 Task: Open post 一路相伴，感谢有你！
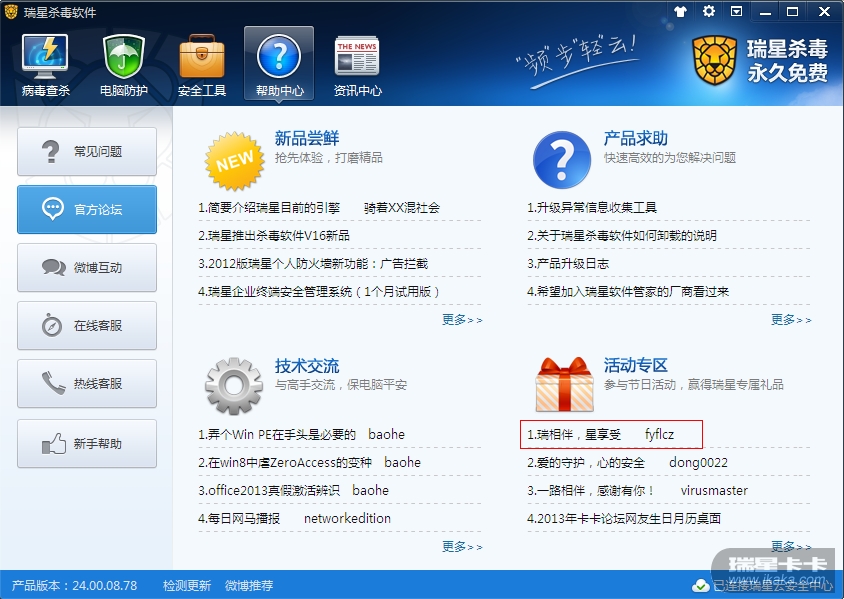[592, 490]
